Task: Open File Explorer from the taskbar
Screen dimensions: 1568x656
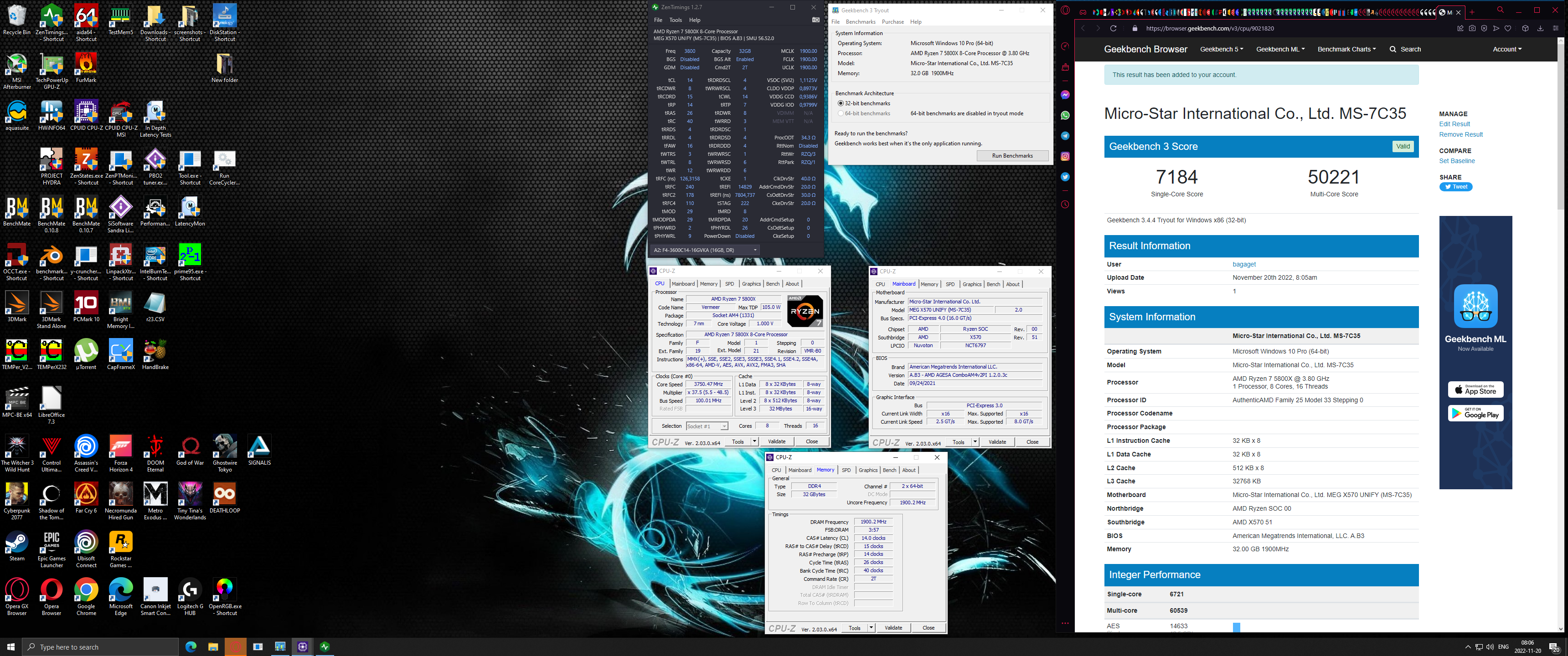Action: [213, 646]
